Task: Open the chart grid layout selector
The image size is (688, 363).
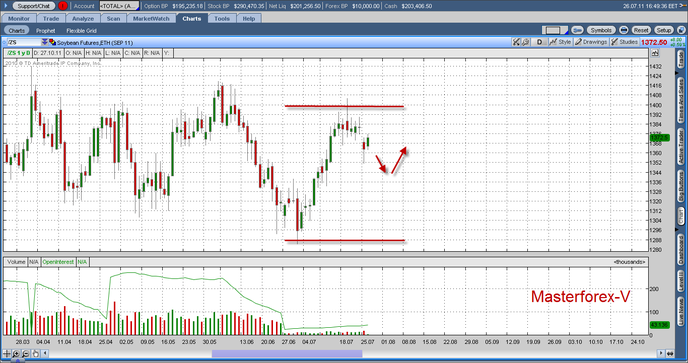Action: pos(555,30)
